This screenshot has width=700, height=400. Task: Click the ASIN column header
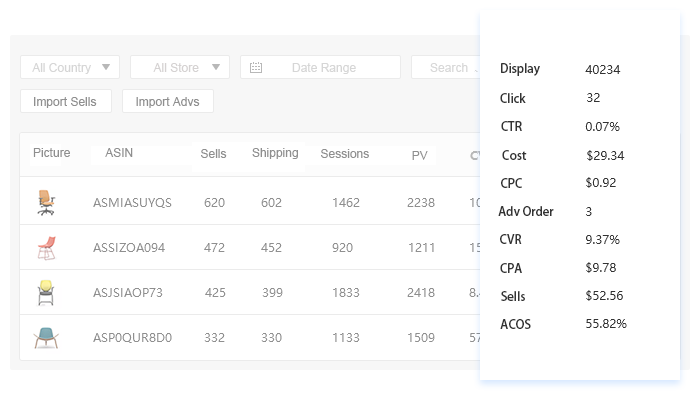pyautogui.click(x=118, y=154)
